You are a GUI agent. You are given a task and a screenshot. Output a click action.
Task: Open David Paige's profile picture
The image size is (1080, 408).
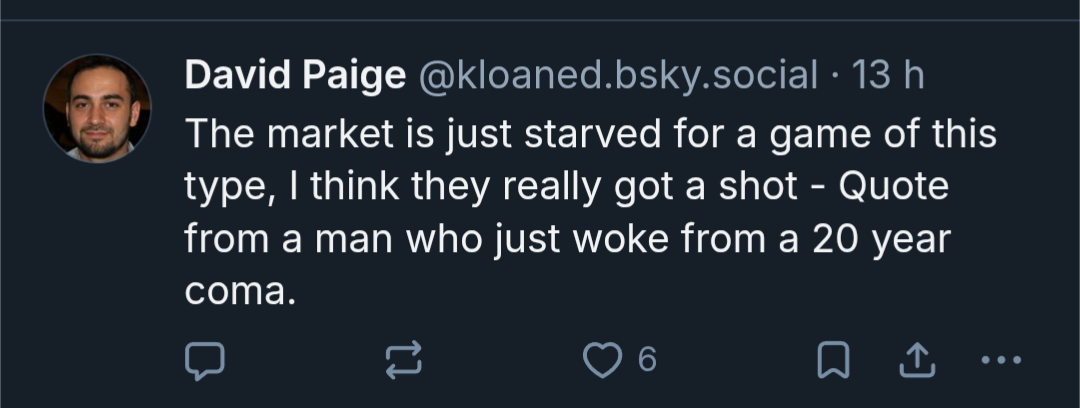[x=97, y=109]
